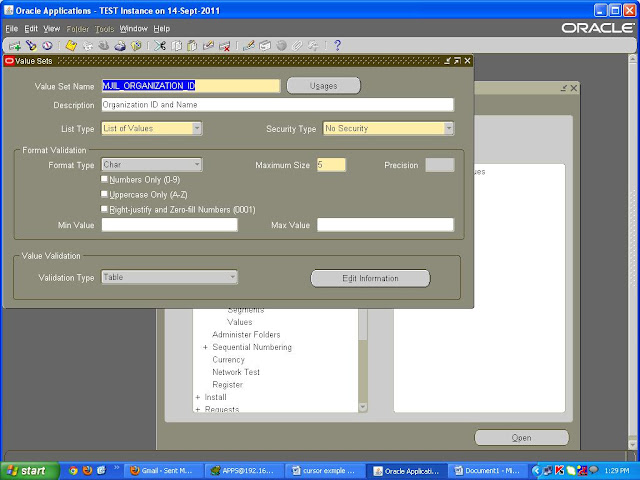Open the Security Type dropdown
640x480 pixels.
pos(449,129)
